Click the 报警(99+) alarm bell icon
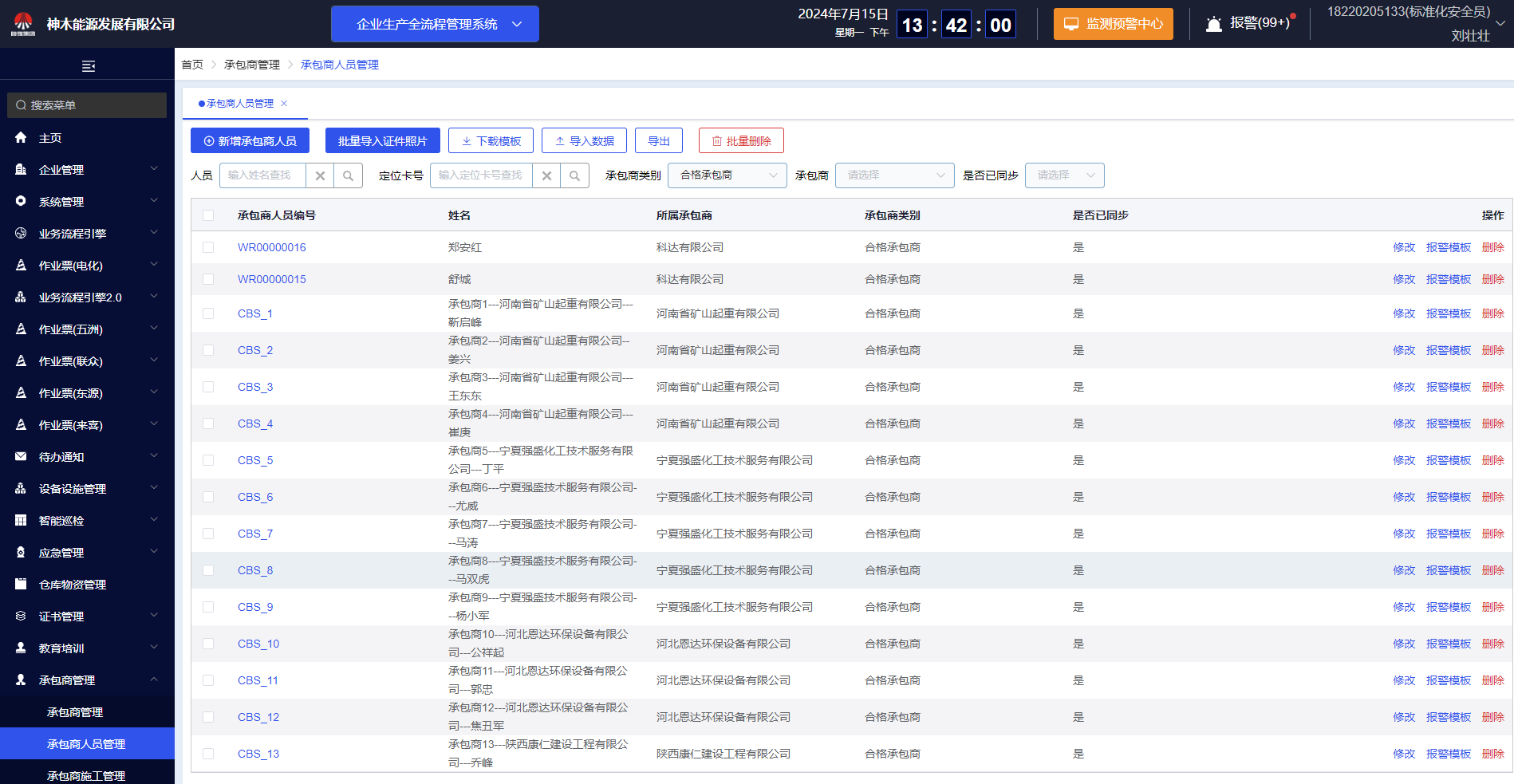Screen dimensions: 1514x784 pyautogui.click(x=1213, y=23)
